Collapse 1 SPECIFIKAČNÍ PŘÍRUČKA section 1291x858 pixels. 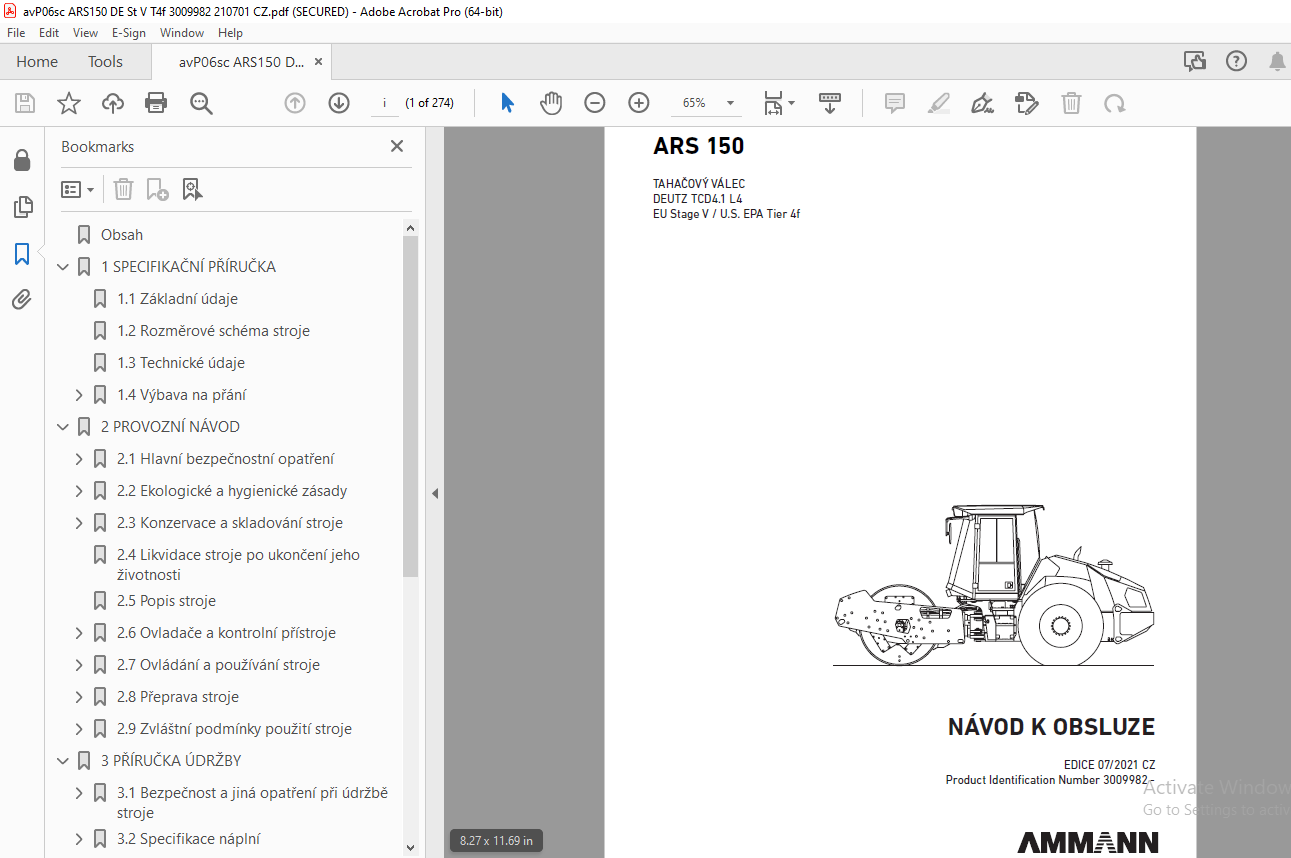[x=63, y=267]
